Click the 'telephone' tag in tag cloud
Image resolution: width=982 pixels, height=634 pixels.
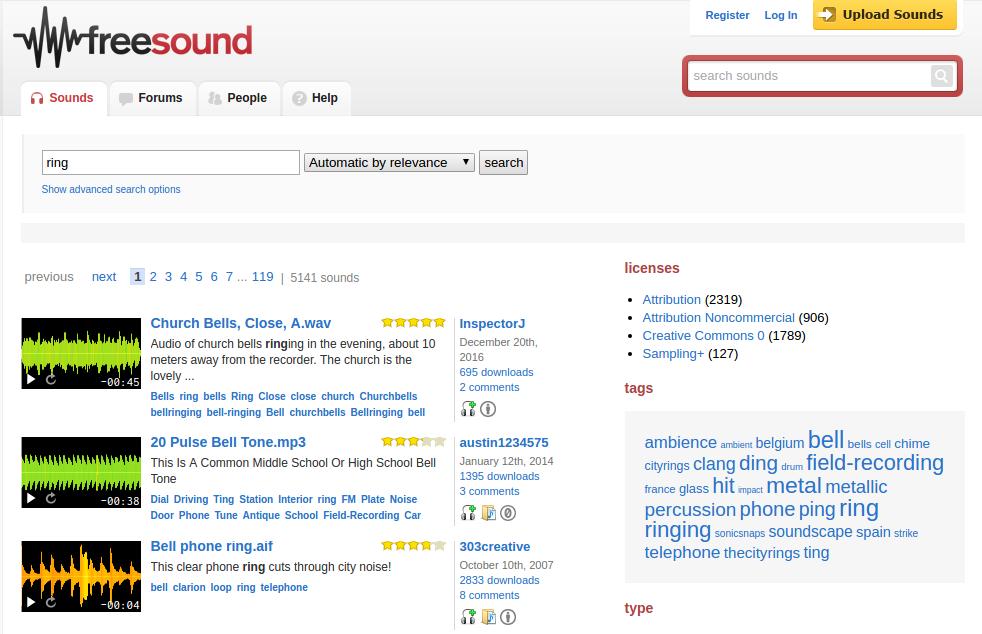pyautogui.click(x=682, y=553)
